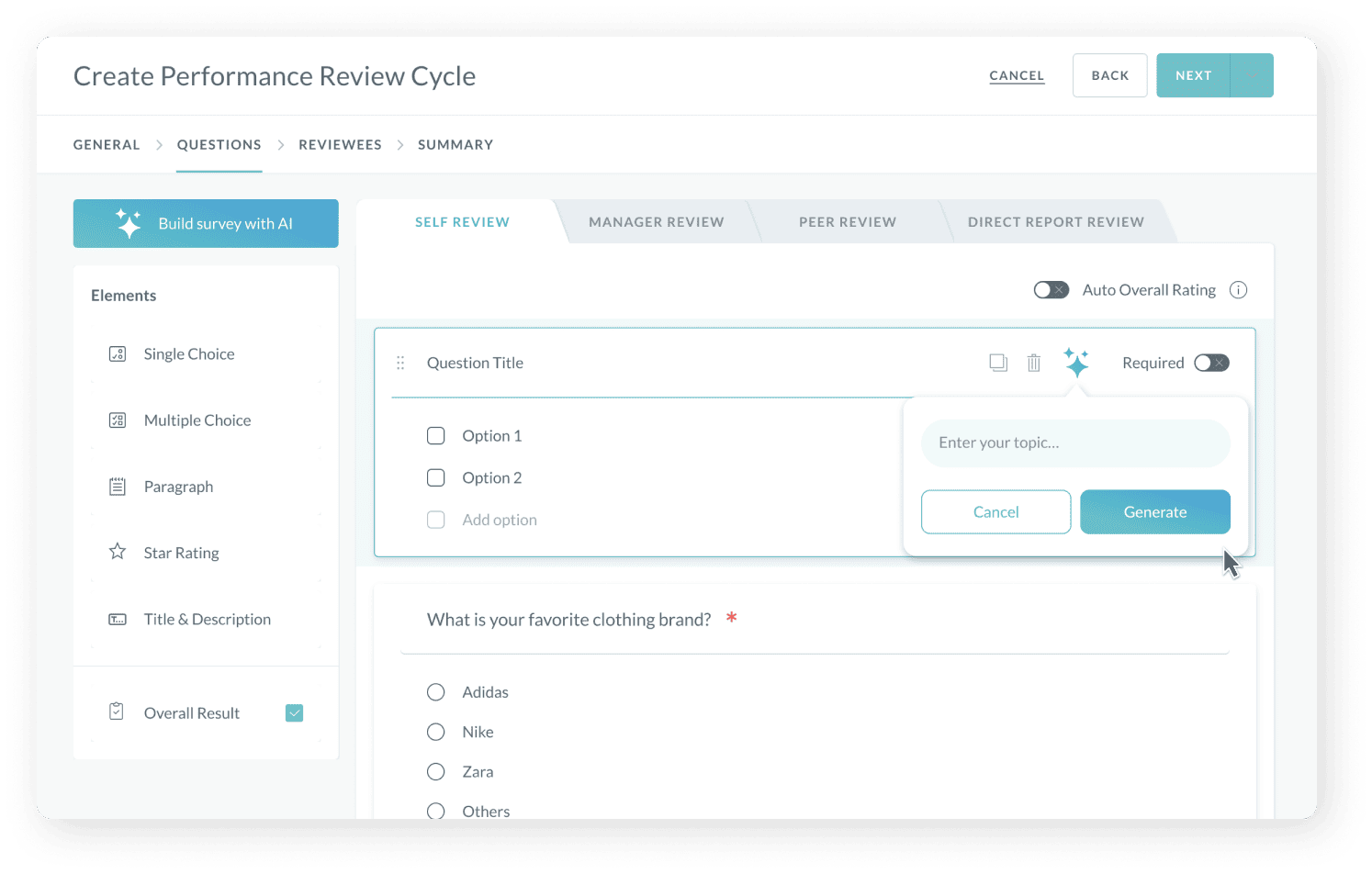
Task: Enable the Required toggle
Action: (x=1211, y=363)
